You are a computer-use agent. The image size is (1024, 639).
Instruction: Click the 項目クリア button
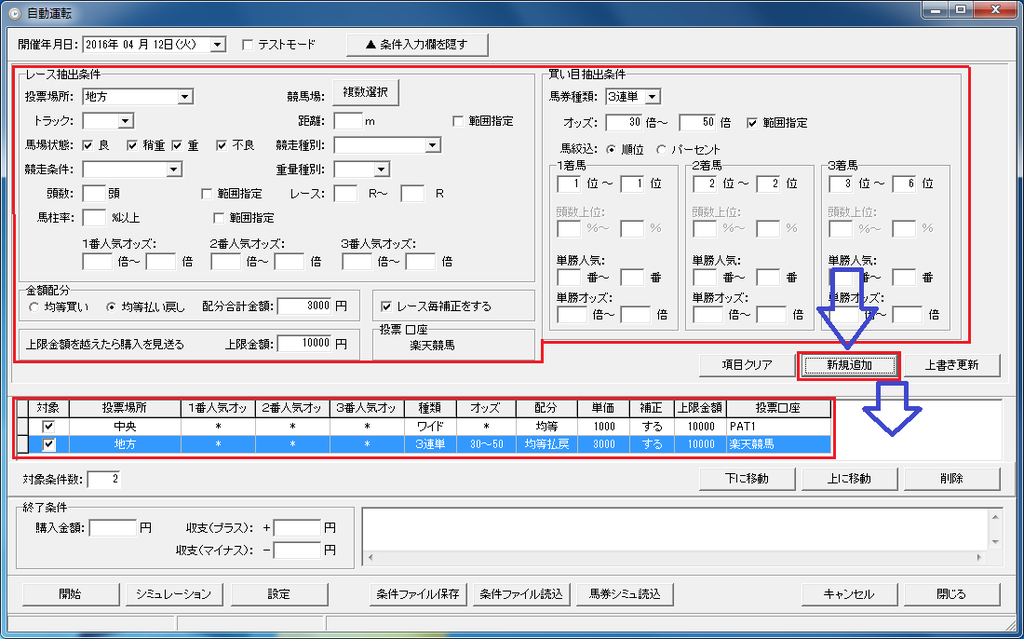tap(747, 365)
